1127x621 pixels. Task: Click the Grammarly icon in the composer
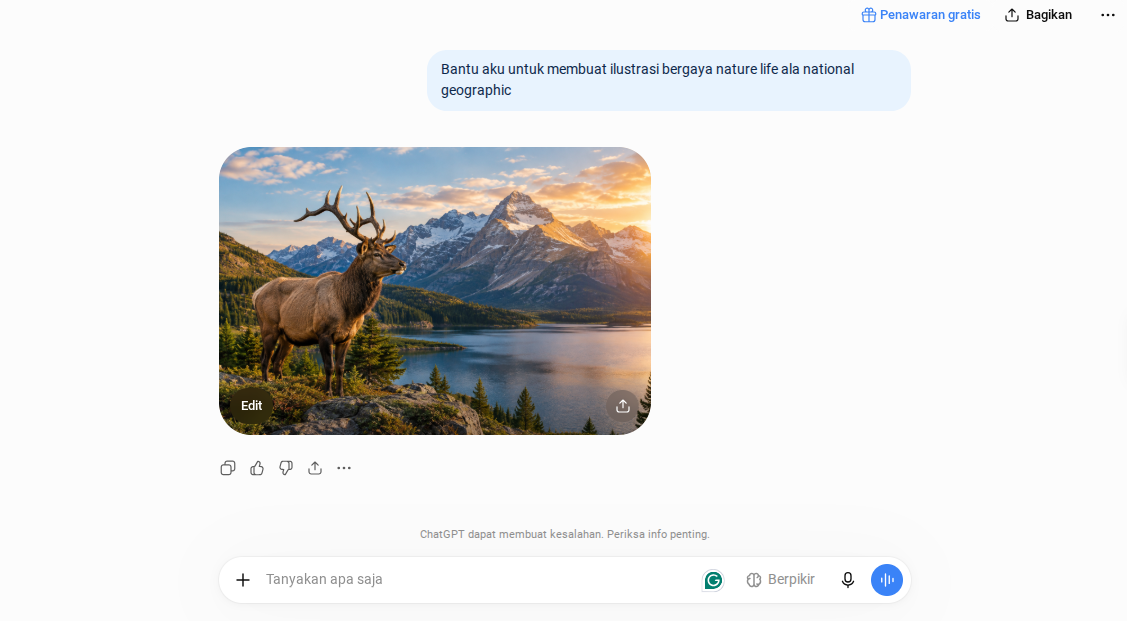tap(713, 580)
